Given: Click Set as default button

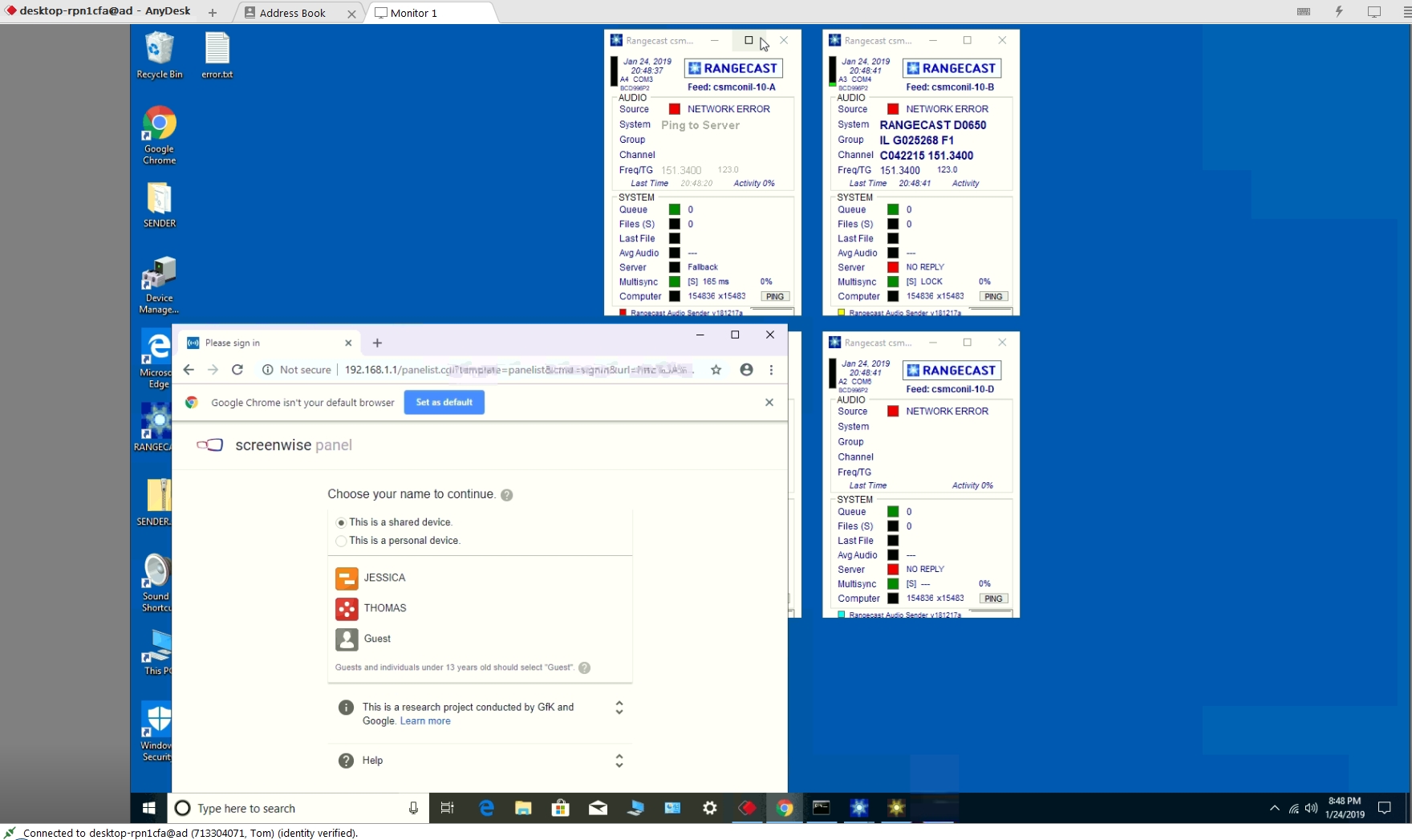Looking at the screenshot, I should [444, 402].
